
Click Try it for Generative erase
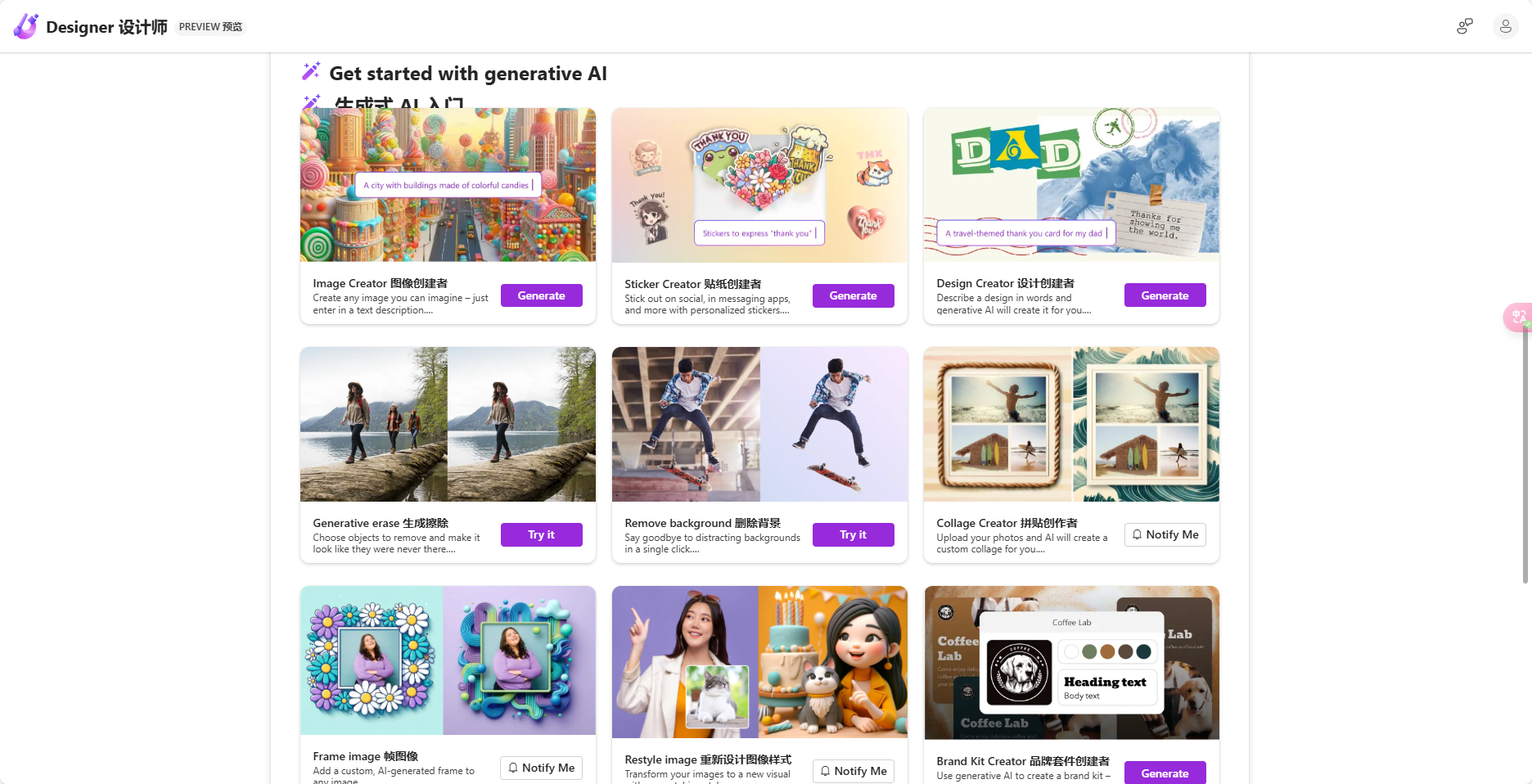541,534
